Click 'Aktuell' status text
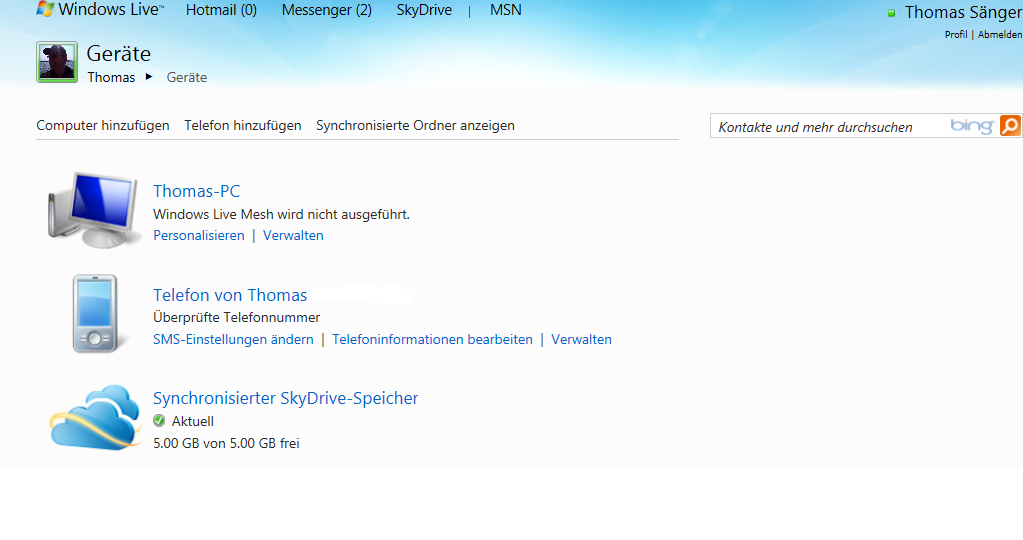The height and width of the screenshot is (540, 1023). click(x=192, y=421)
